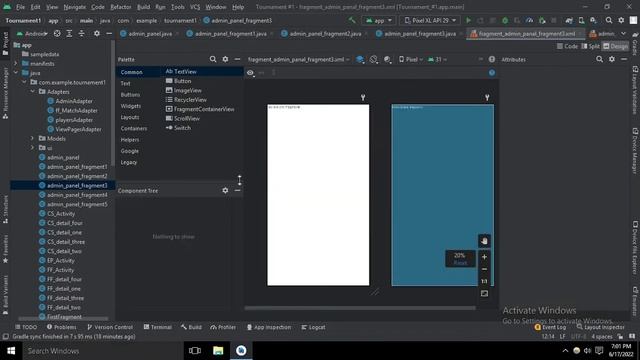Open the Logcat tool window
The height and width of the screenshot is (360, 640).
coord(313,327)
